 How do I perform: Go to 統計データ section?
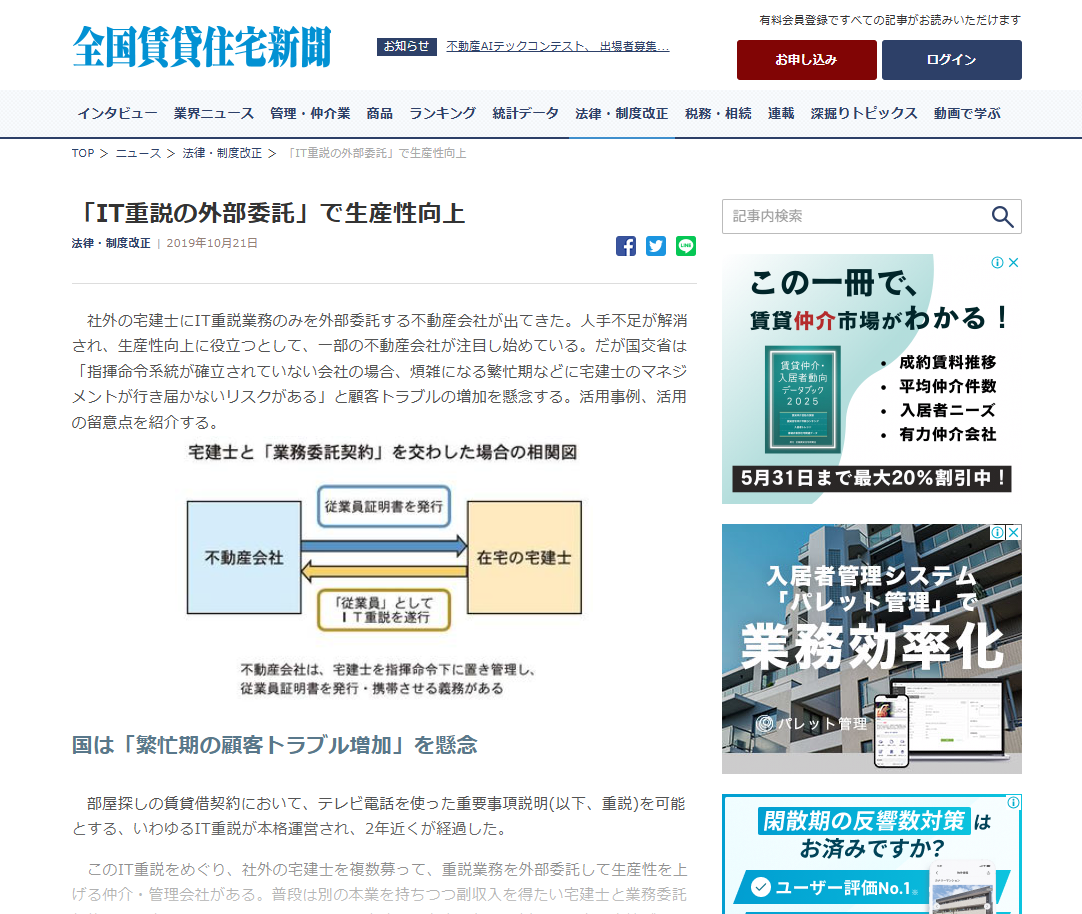click(x=525, y=113)
